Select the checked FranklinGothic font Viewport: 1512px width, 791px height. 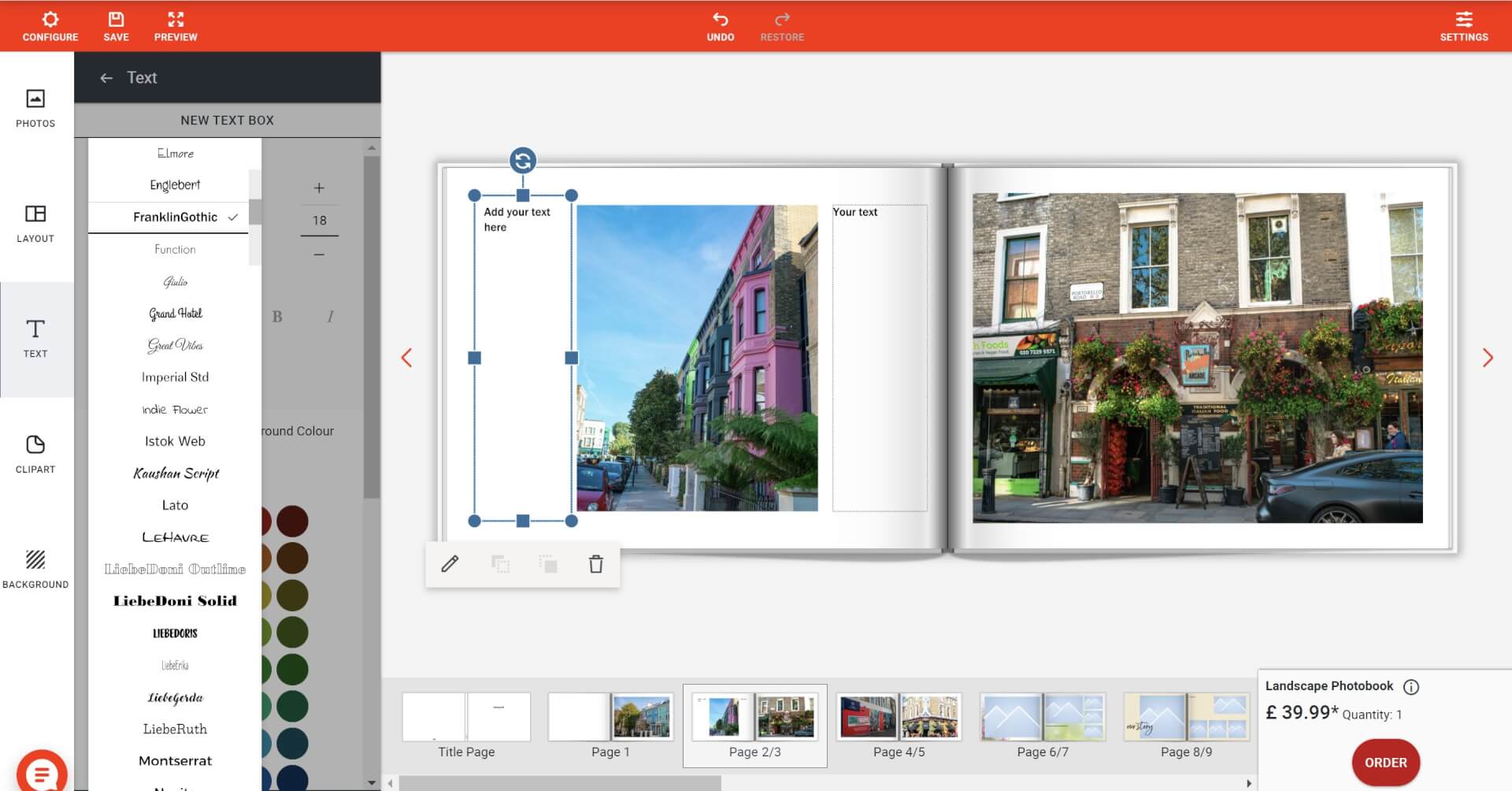click(175, 217)
